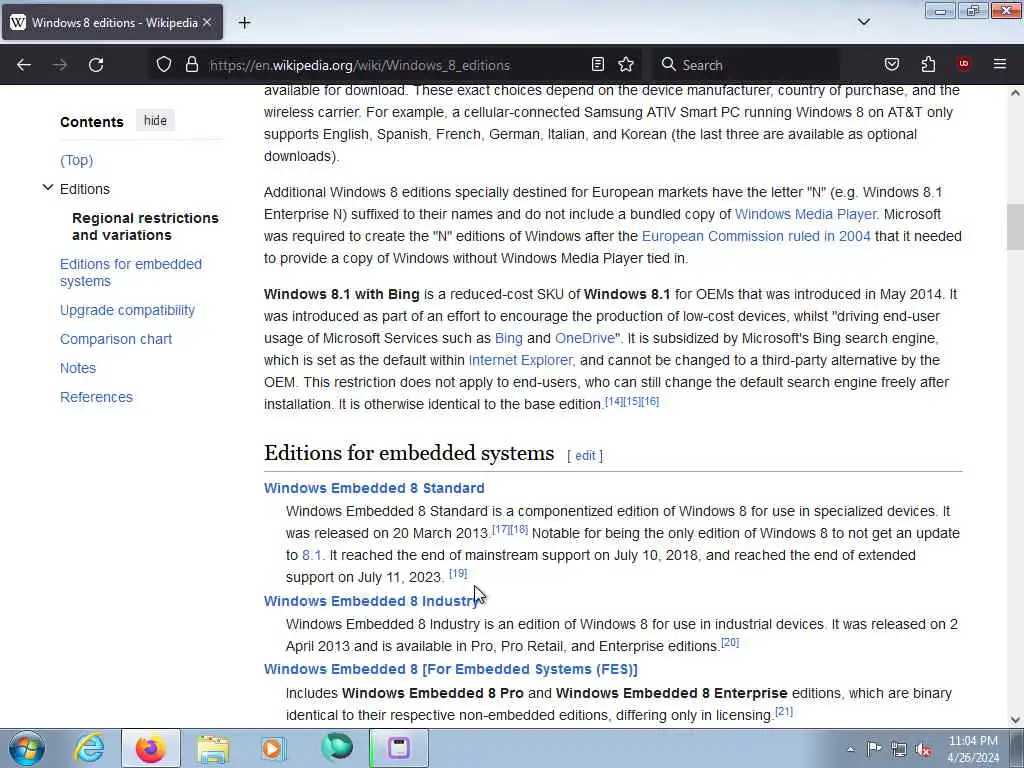Open the Firefox hamburger menu

[1000, 64]
